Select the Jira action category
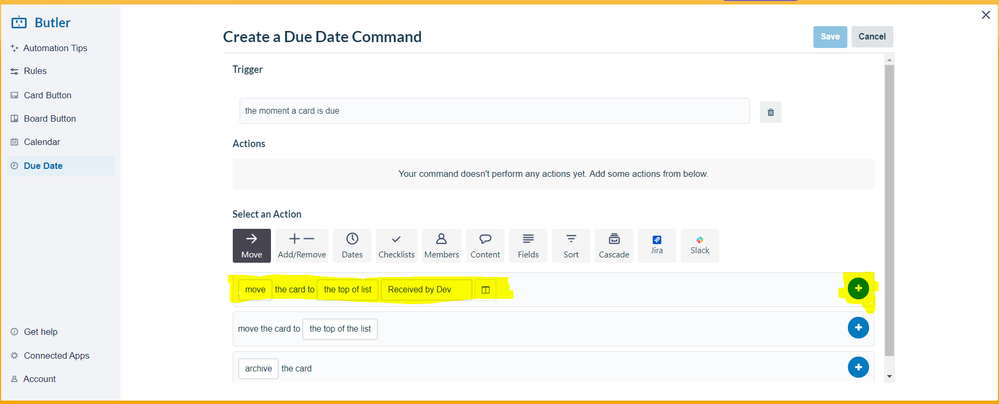Screen dimensions: 999x404 657,246
